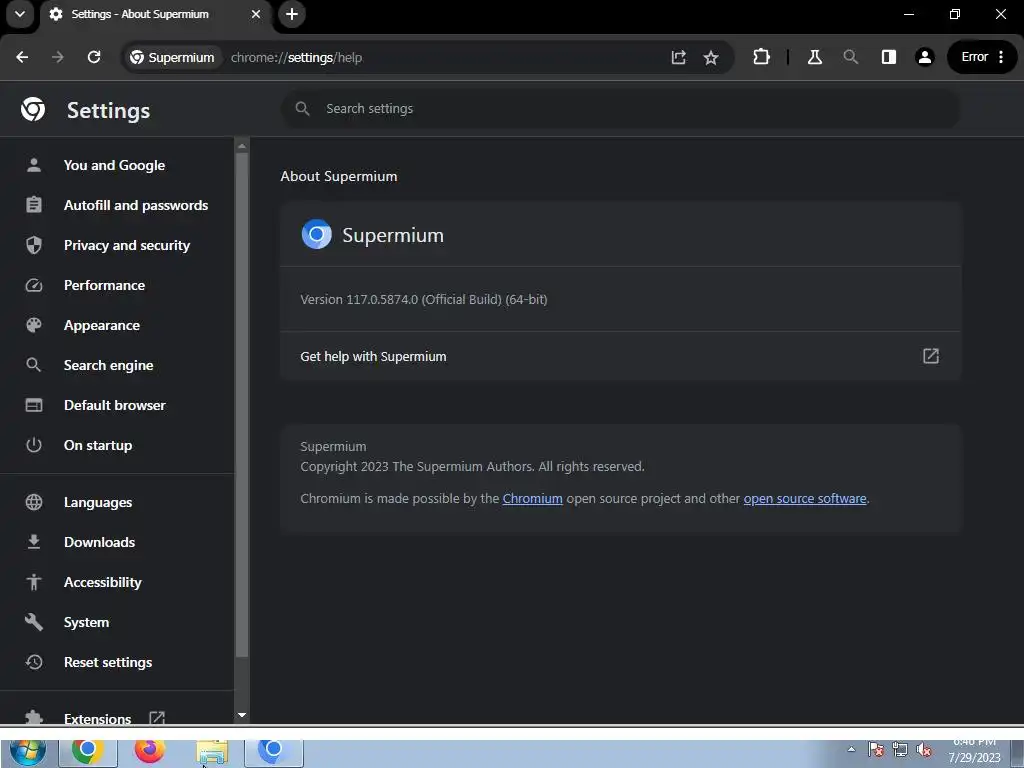
Task: Open the Experiments flask icon
Action: [814, 57]
